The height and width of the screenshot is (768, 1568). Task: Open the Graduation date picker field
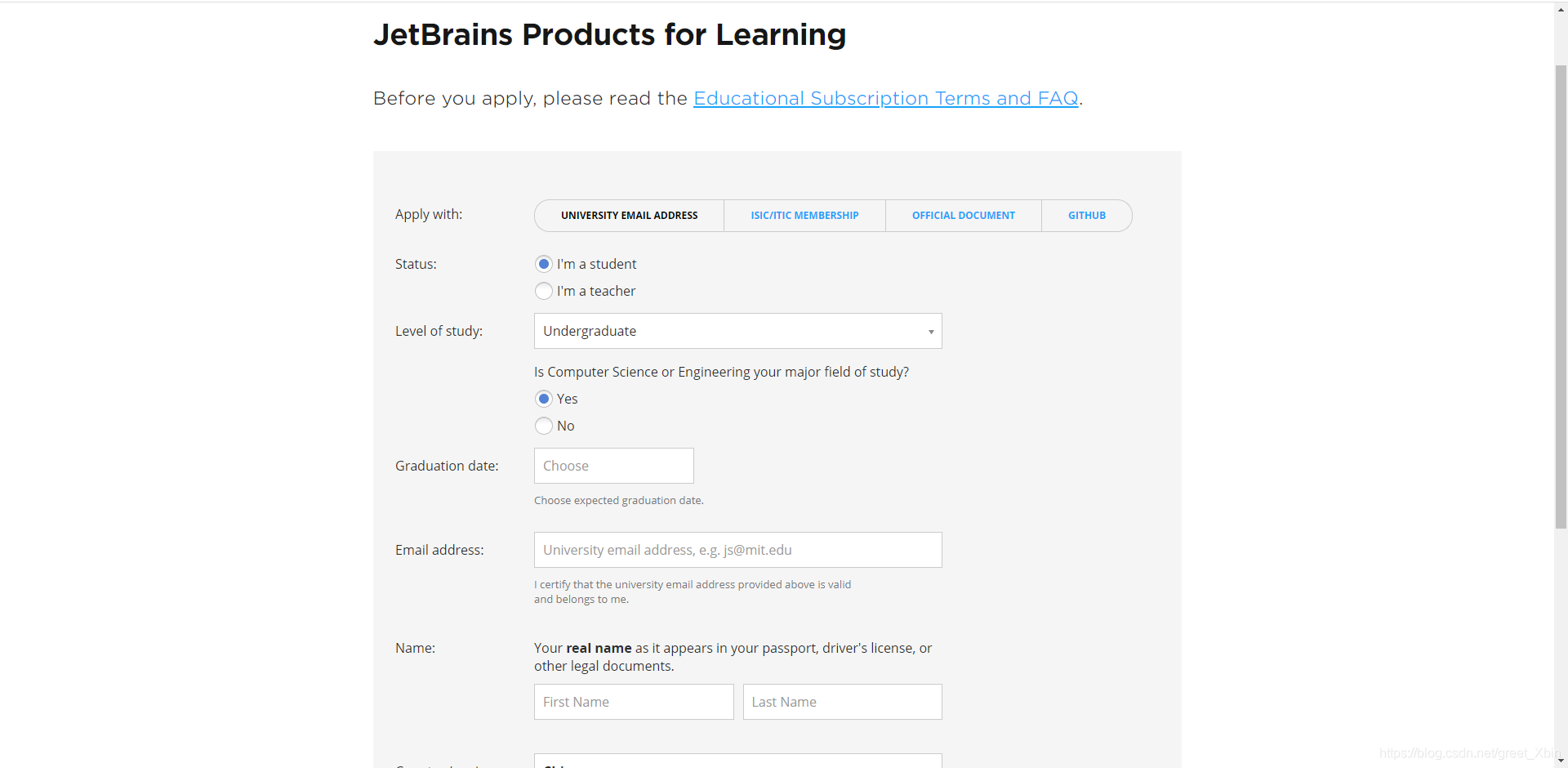tap(614, 466)
